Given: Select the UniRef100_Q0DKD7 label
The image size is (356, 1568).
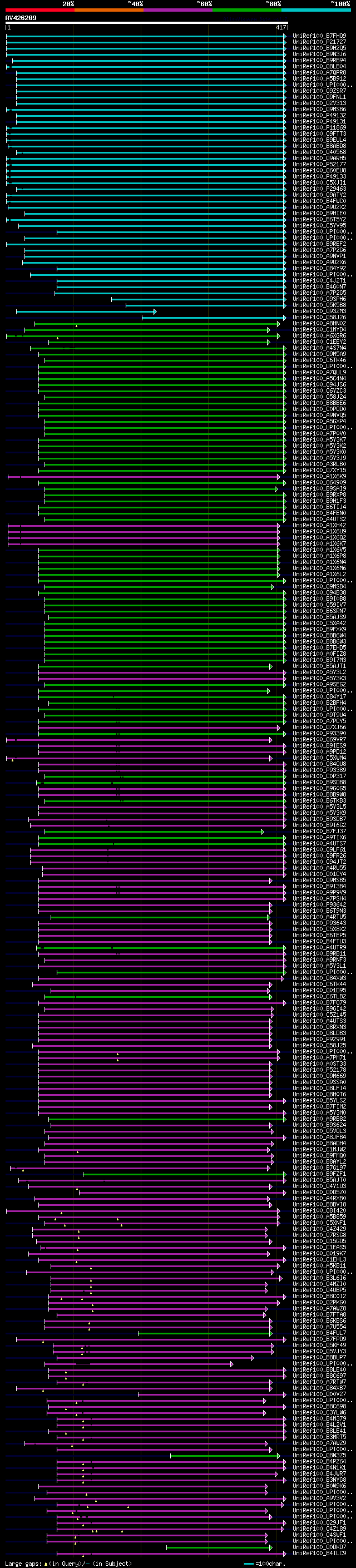Looking at the screenshot, I should click(319, 1547).
